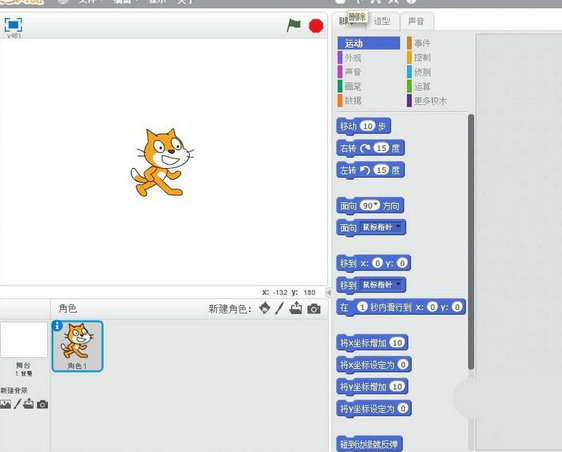This screenshot has height=452, width=562.
Task: Click the 10 value in 移动 步 block
Action: [367, 126]
